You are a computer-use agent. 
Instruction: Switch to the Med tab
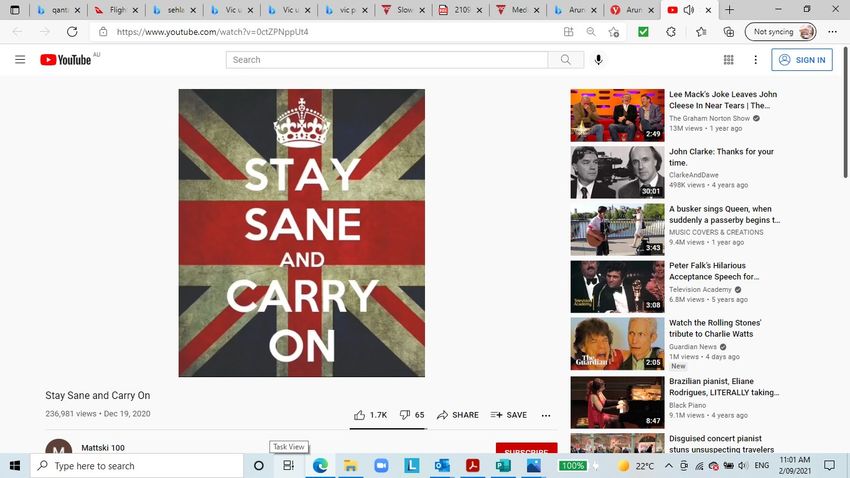click(518, 10)
